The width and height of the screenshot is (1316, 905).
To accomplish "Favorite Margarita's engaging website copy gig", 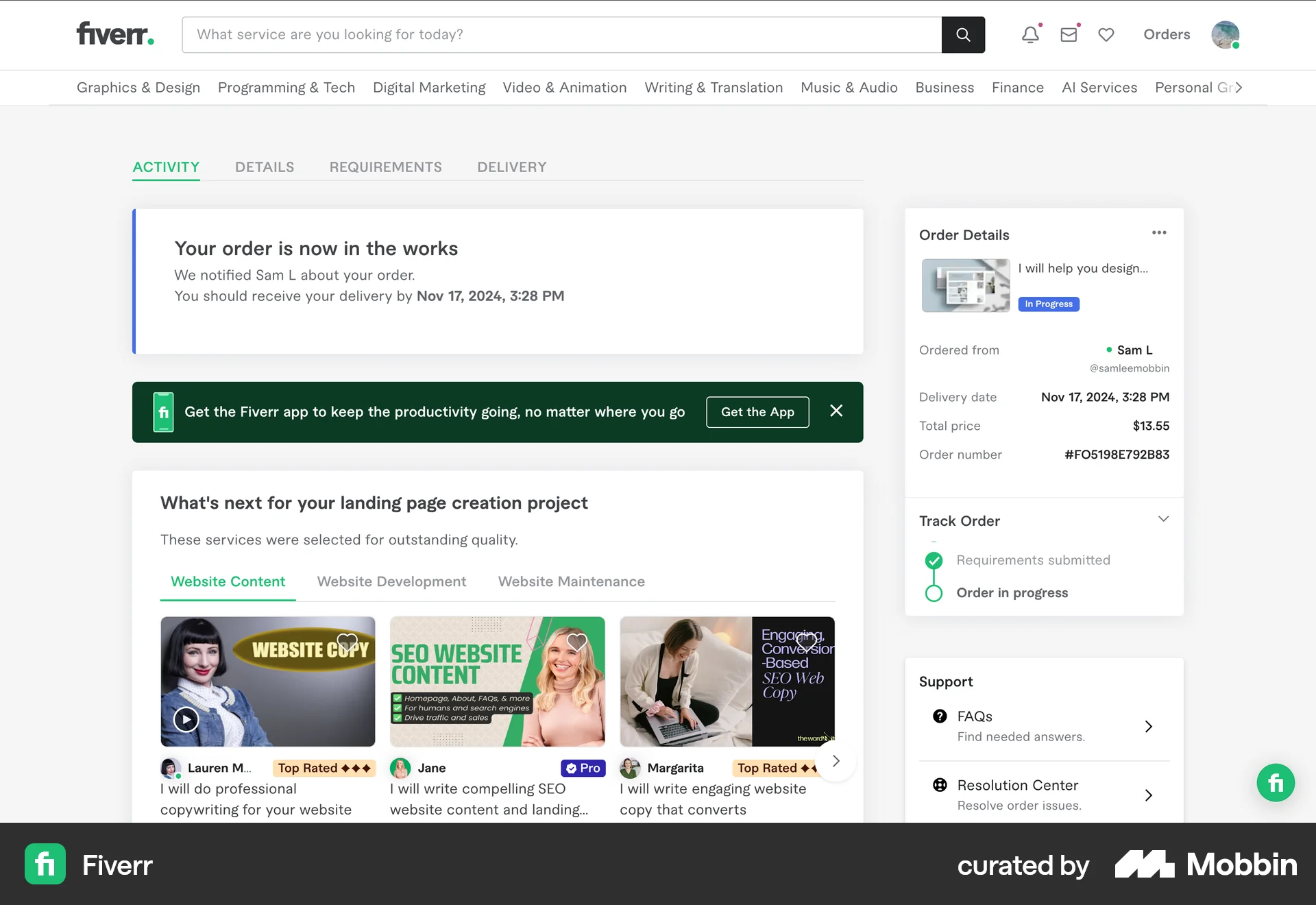I will pyautogui.click(x=807, y=642).
